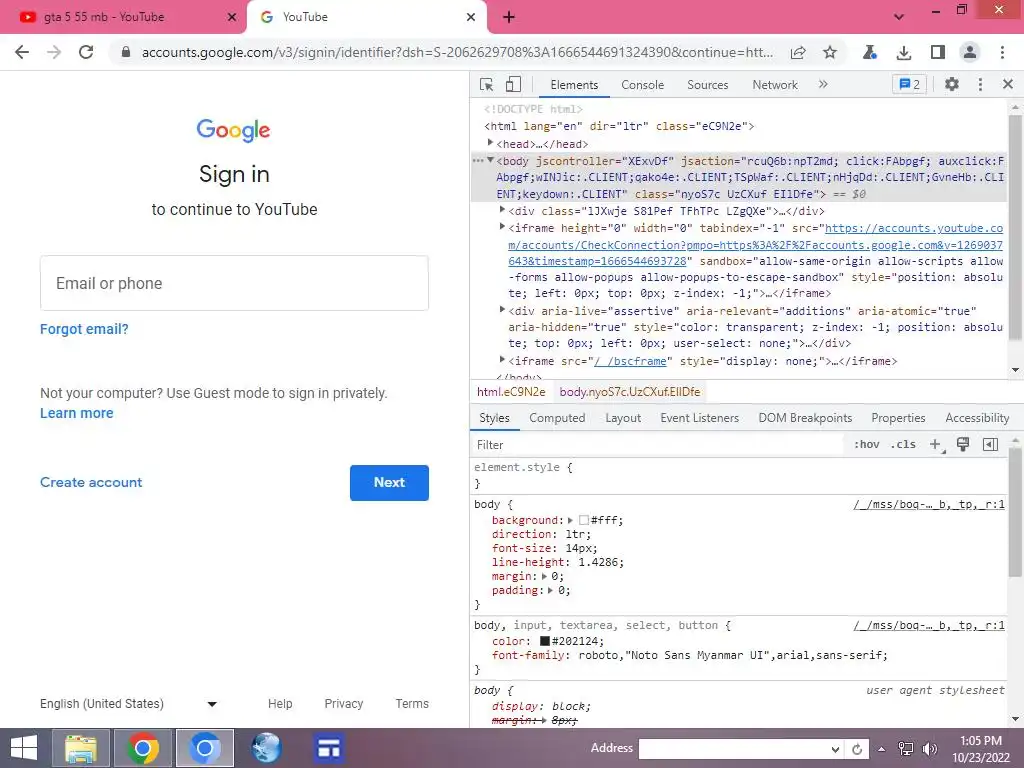Select the Event Listeners tab
The height and width of the screenshot is (768, 1024).
[x=699, y=418]
